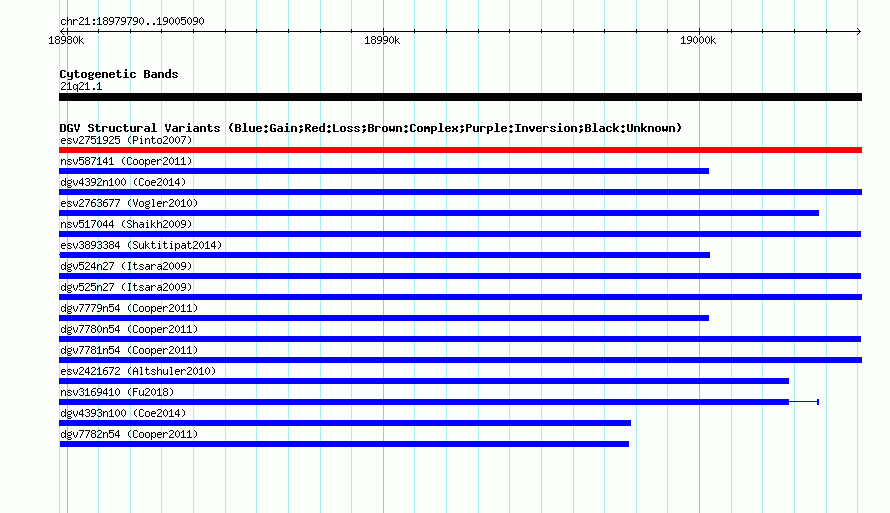The width and height of the screenshot is (890, 513).
Task: Click the esv2421672 (Altshuler2010) label
Action: pyautogui.click(x=138, y=371)
